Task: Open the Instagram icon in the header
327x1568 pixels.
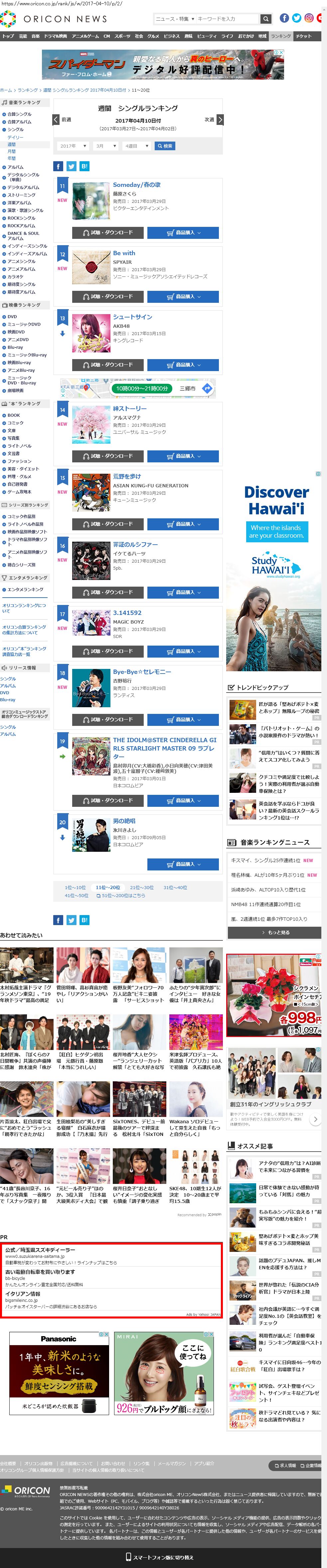Action: click(309, 18)
